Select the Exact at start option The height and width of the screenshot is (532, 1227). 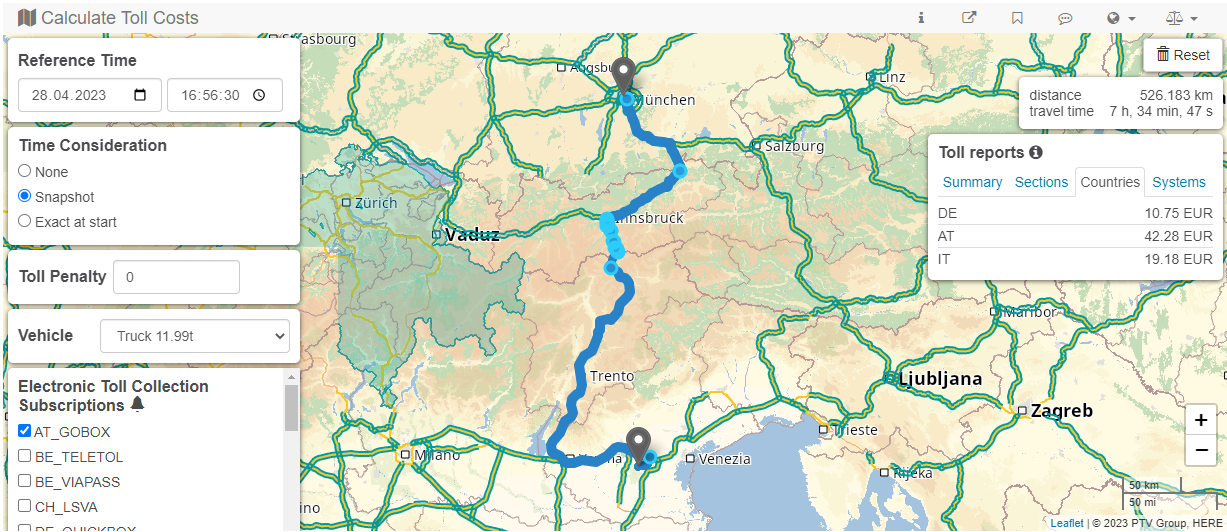pos(25,221)
